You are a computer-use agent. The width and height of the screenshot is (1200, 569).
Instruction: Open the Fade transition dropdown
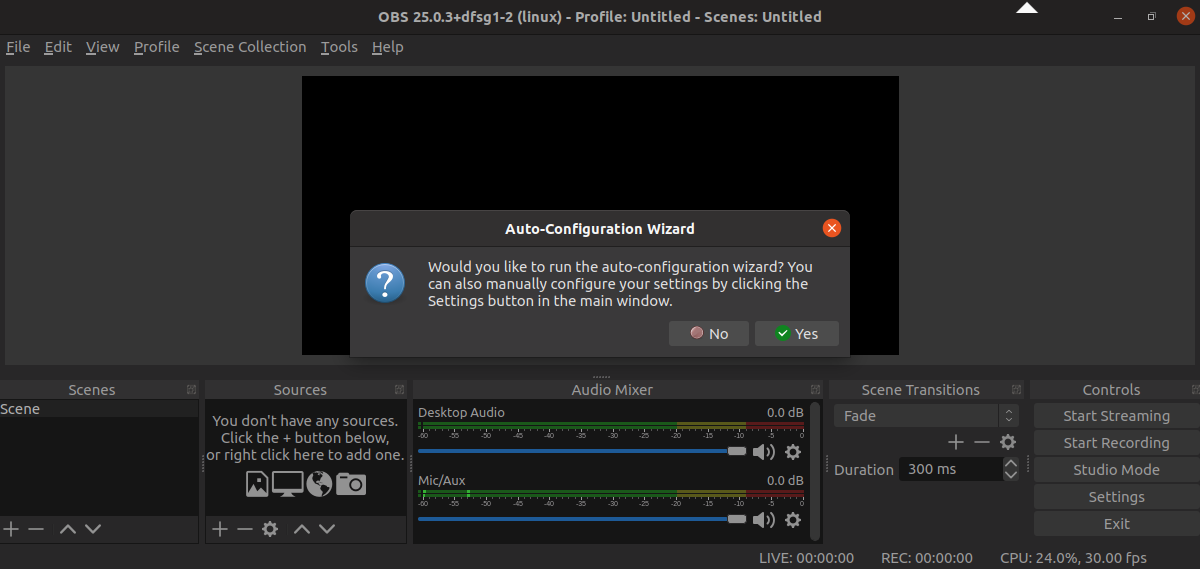(926, 416)
